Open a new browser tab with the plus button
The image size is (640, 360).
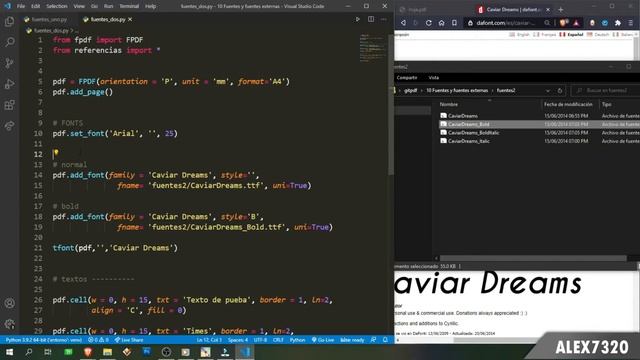pos(560,9)
